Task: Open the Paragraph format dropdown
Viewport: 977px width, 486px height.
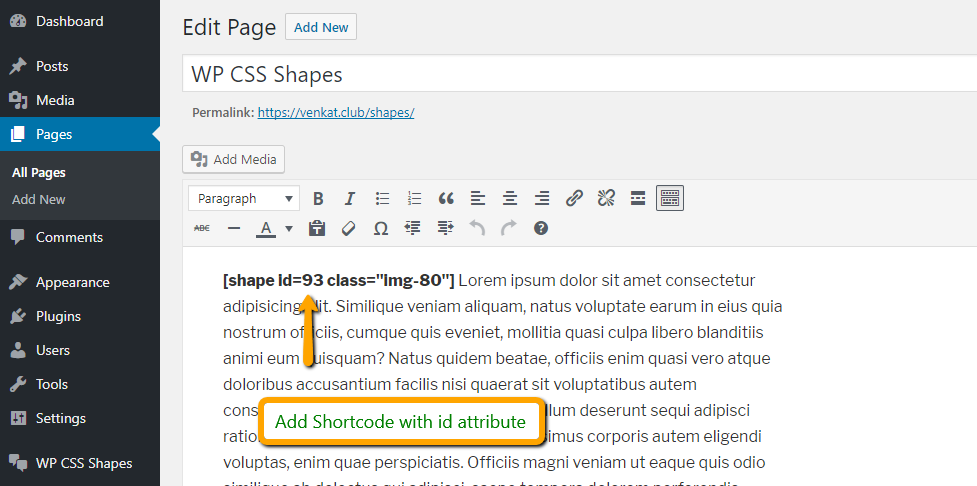Action: [244, 199]
